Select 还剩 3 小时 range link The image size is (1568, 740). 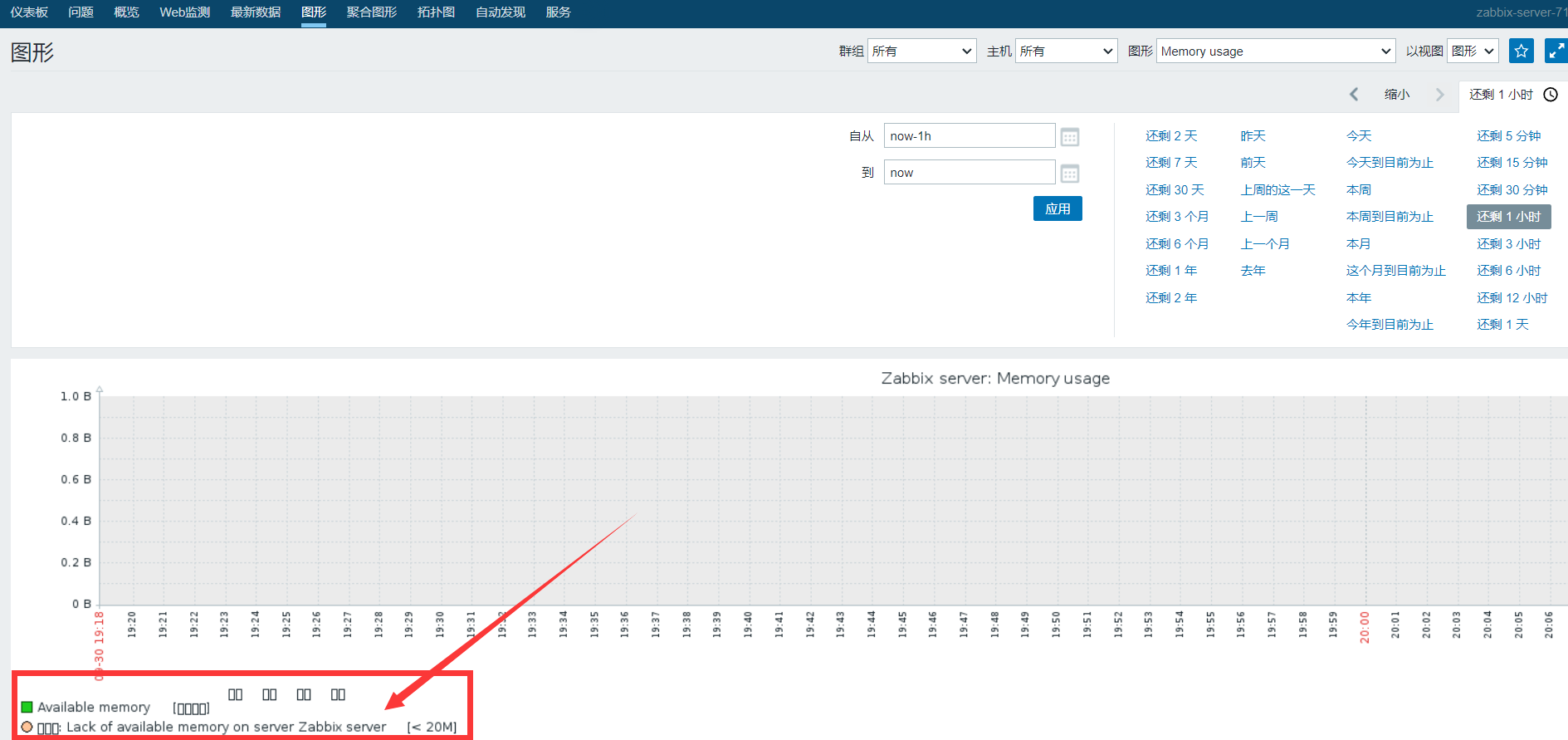point(1508,243)
